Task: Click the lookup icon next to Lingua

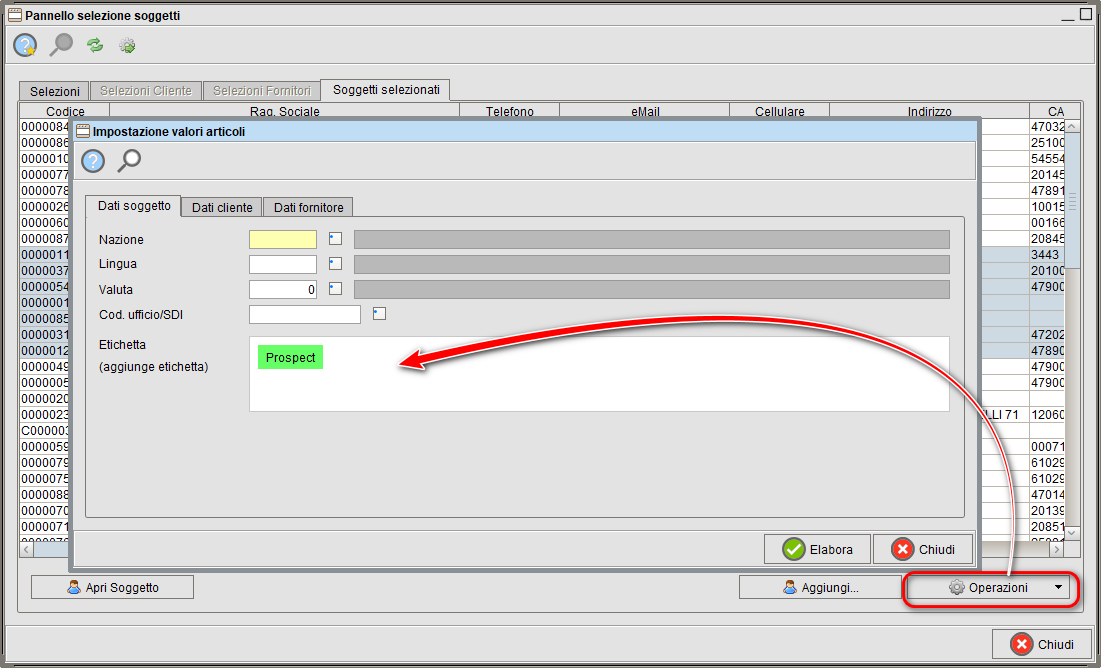Action: pyautogui.click(x=335, y=264)
